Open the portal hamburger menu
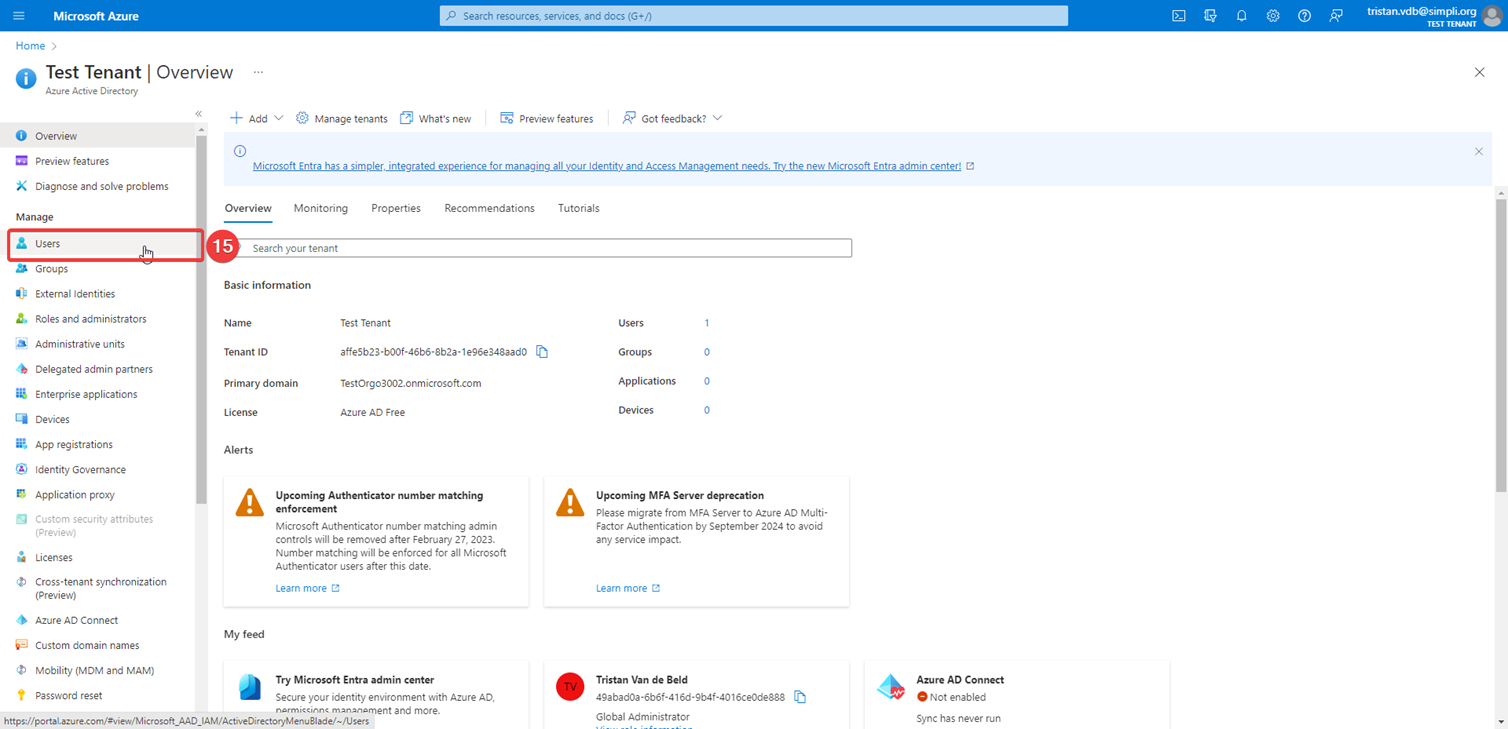 coord(19,16)
